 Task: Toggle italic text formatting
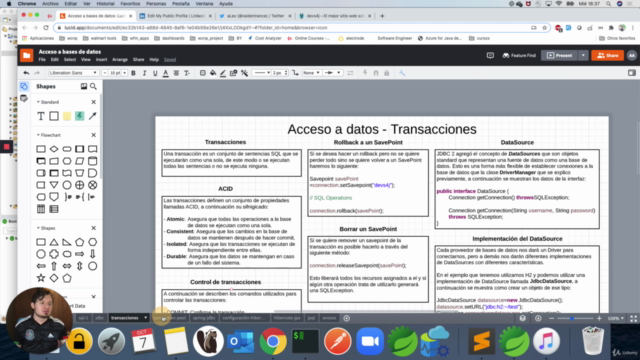(x=144, y=73)
